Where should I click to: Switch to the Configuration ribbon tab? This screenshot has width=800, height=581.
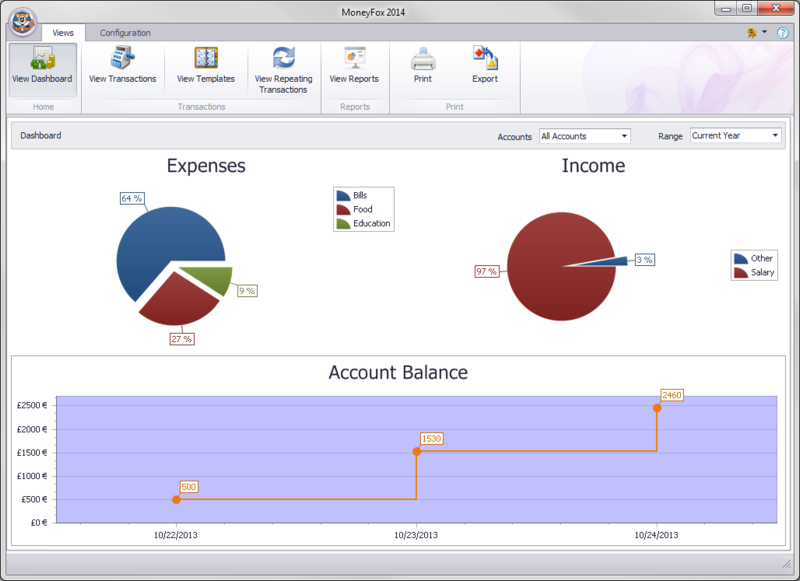tap(125, 33)
